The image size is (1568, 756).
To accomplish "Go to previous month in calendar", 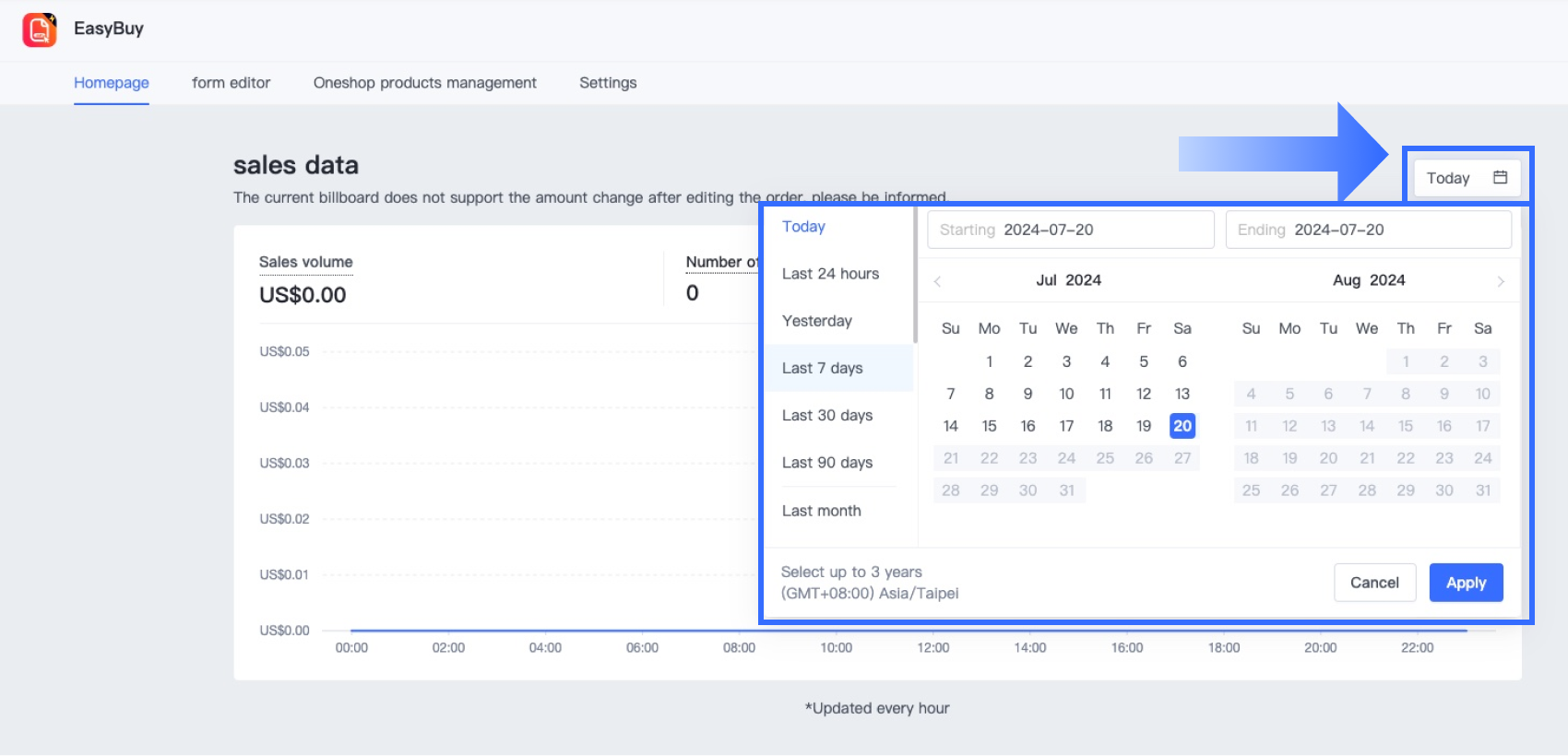I will [x=937, y=281].
